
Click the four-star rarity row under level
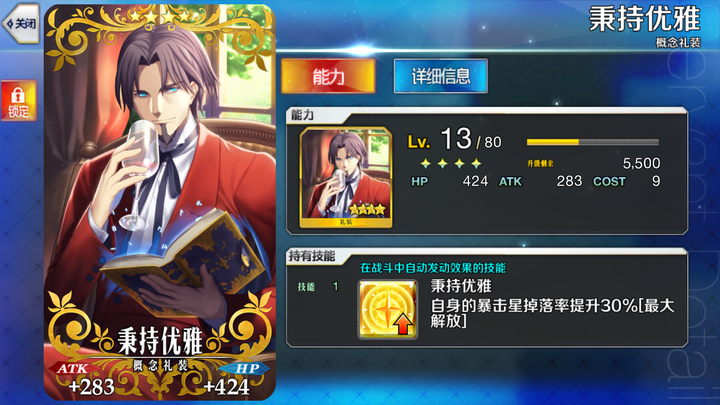point(450,163)
